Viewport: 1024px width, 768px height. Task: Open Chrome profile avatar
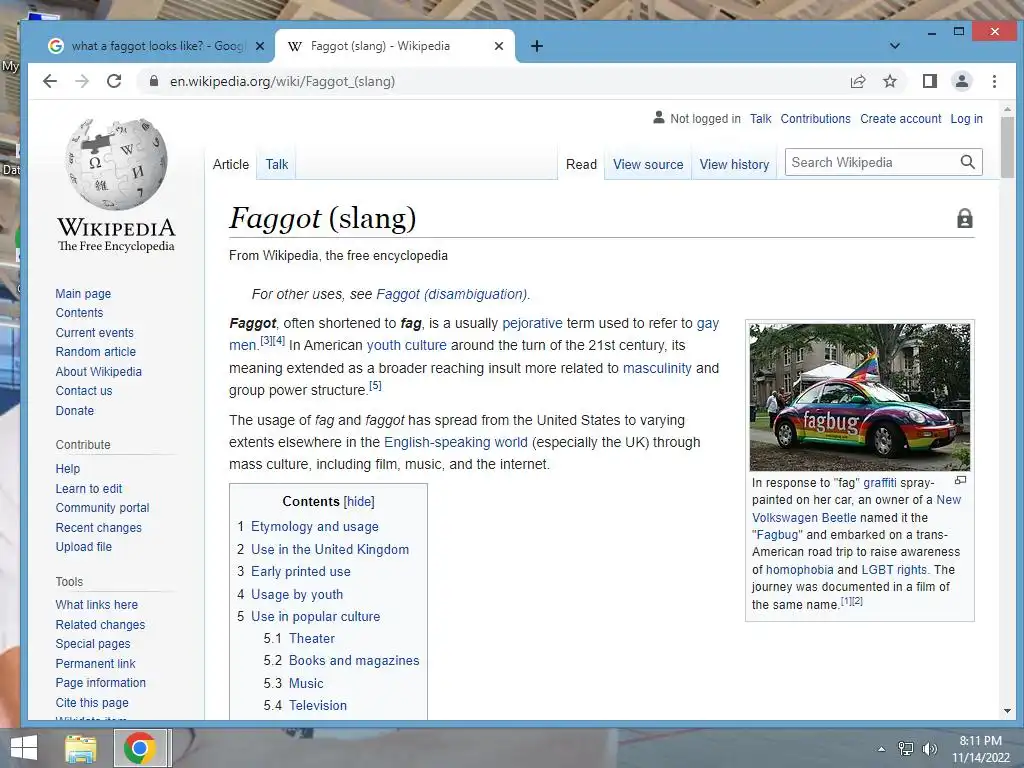point(962,81)
